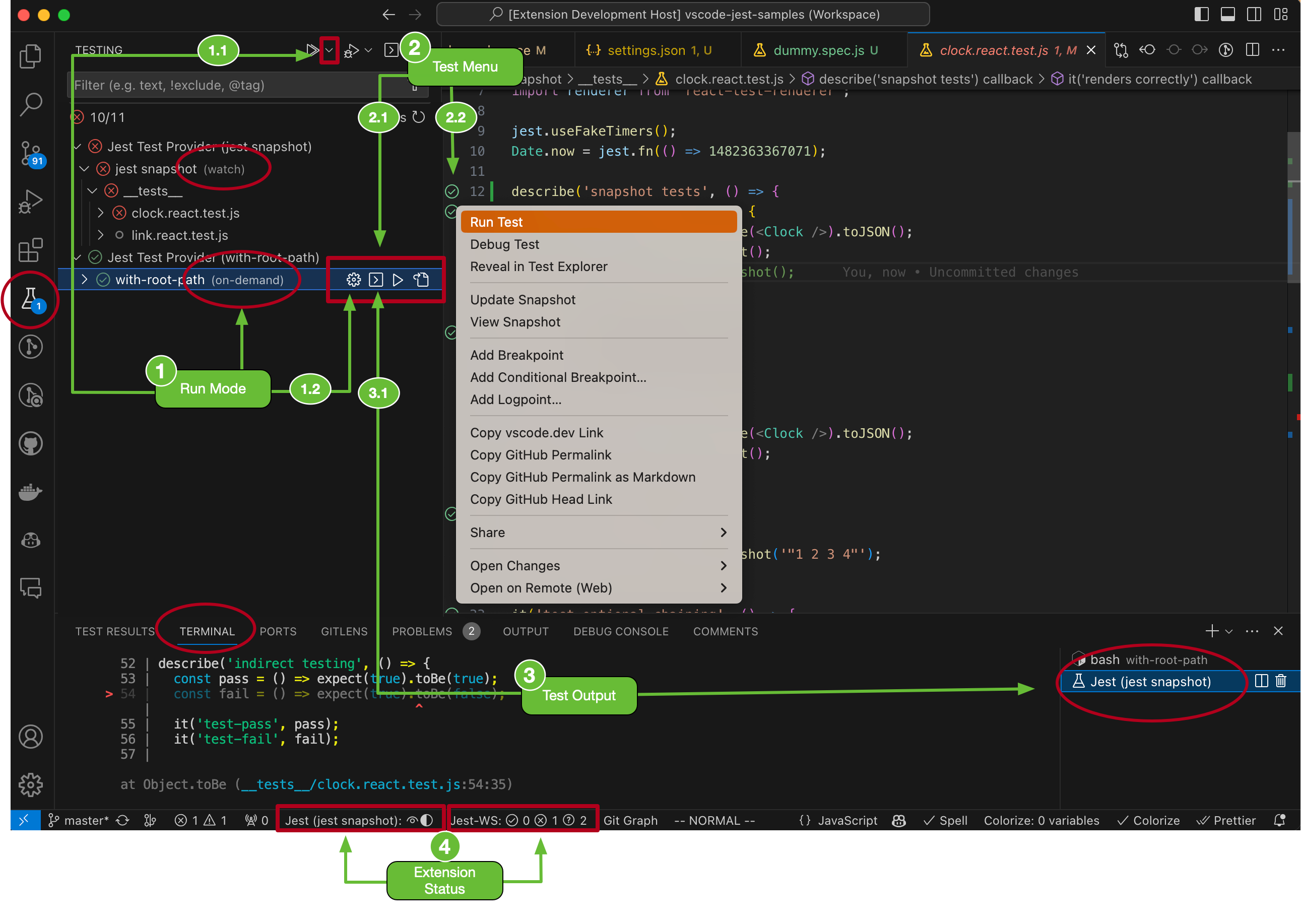Switch to the DEBUG CONSOLE panel tab

621,632
